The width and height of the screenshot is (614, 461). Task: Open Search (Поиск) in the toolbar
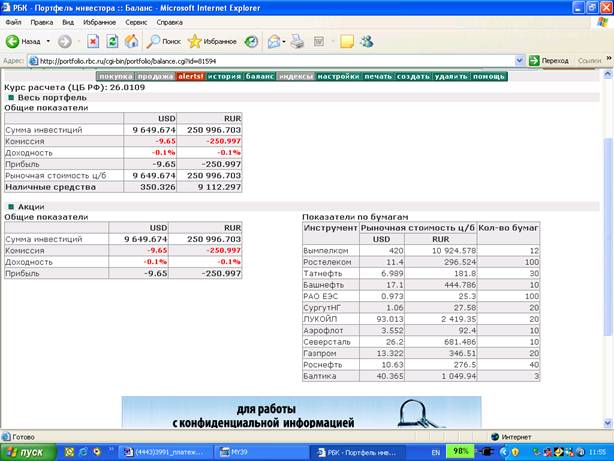pyautogui.click(x=164, y=42)
